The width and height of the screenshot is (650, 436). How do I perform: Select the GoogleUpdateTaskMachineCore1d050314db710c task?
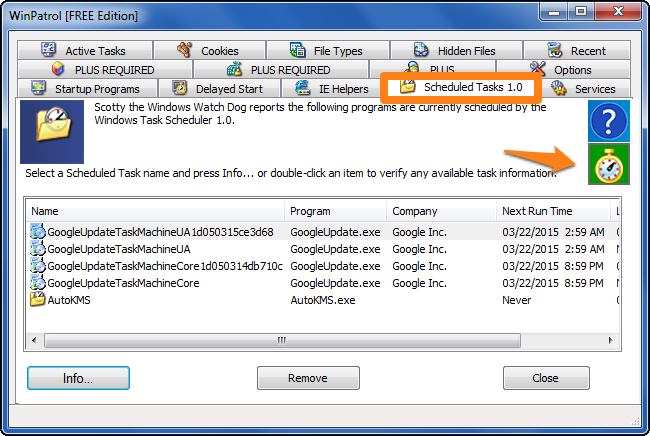click(x=165, y=266)
